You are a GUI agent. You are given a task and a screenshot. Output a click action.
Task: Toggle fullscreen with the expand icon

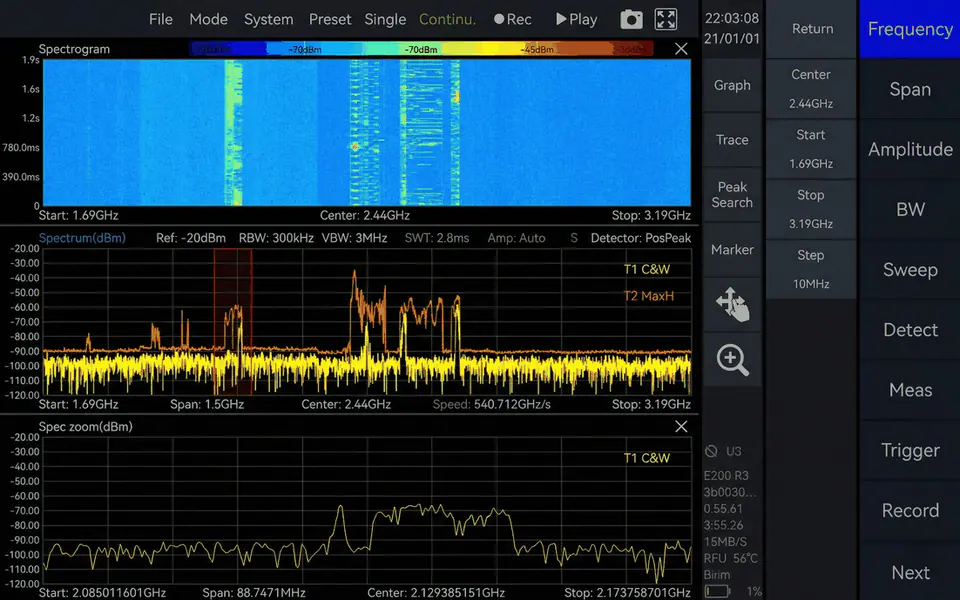666,20
